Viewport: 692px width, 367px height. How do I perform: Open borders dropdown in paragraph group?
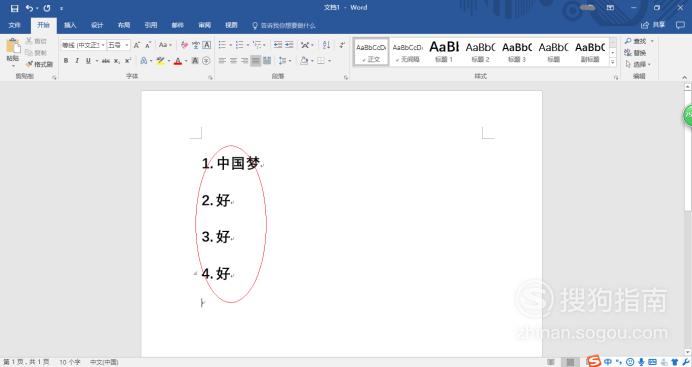click(x=330, y=61)
